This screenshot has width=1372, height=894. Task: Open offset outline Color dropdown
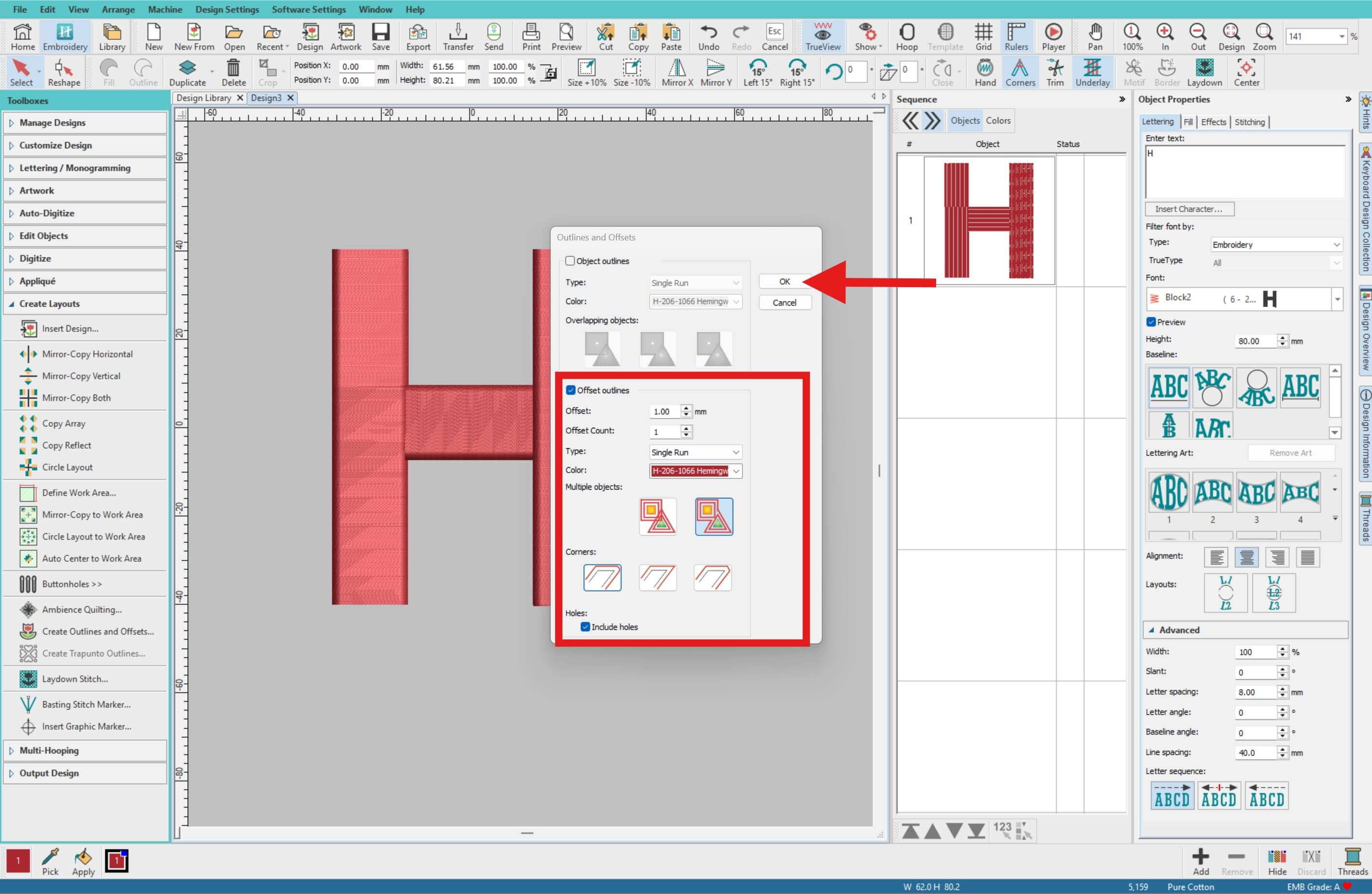tap(695, 471)
